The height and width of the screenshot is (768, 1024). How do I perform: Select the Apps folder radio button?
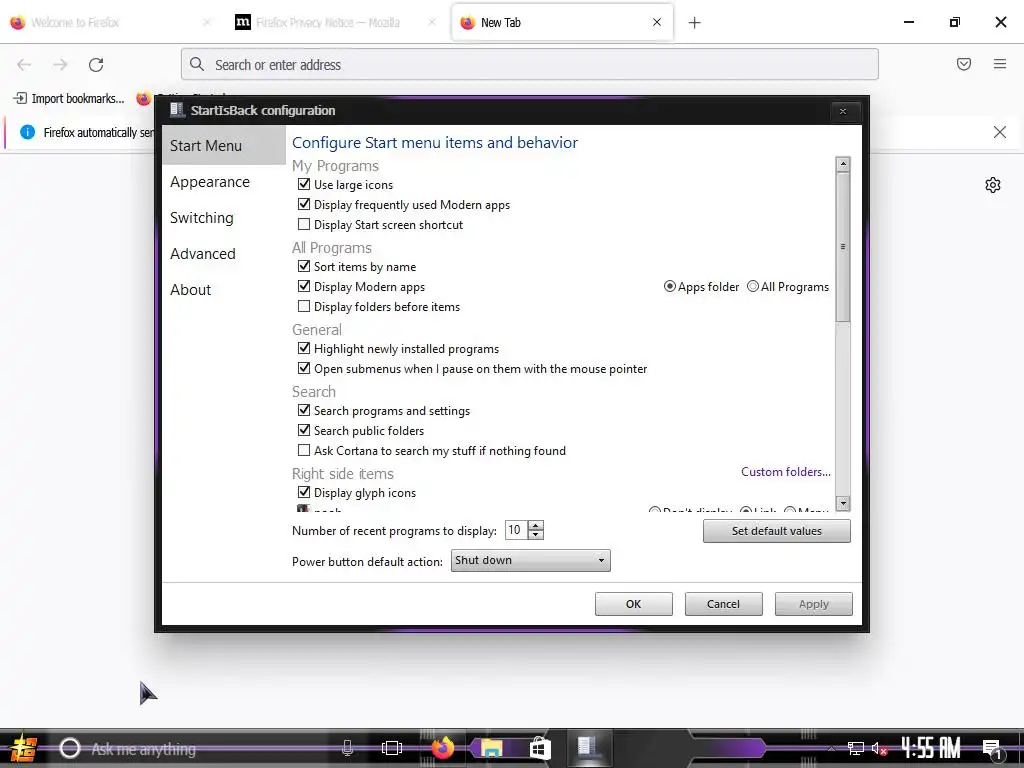[x=669, y=286]
